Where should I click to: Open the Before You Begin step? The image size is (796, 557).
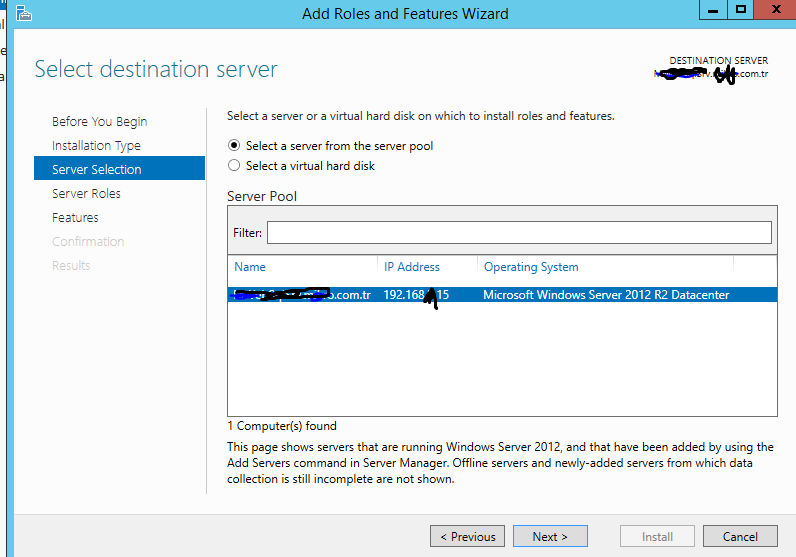pyautogui.click(x=100, y=122)
